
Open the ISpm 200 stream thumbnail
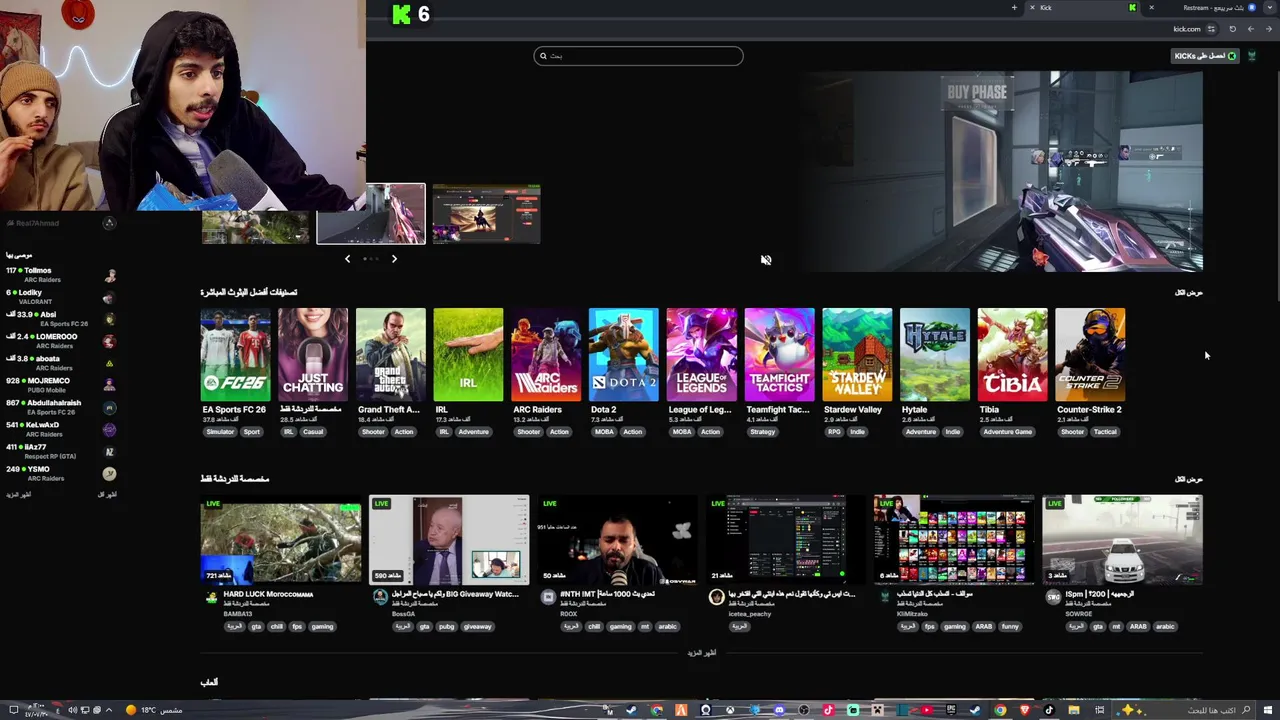[1123, 539]
